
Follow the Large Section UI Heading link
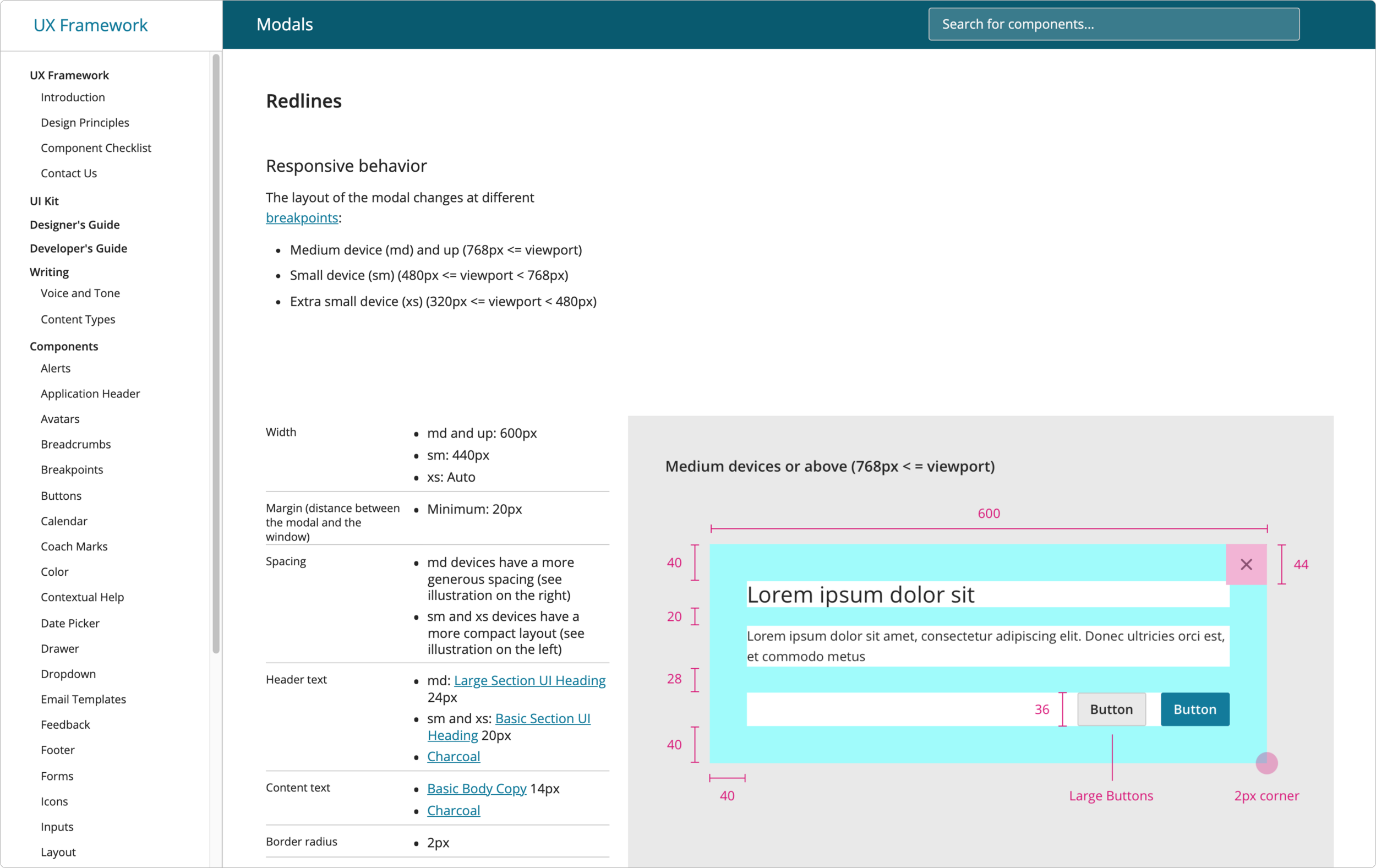[529, 680]
